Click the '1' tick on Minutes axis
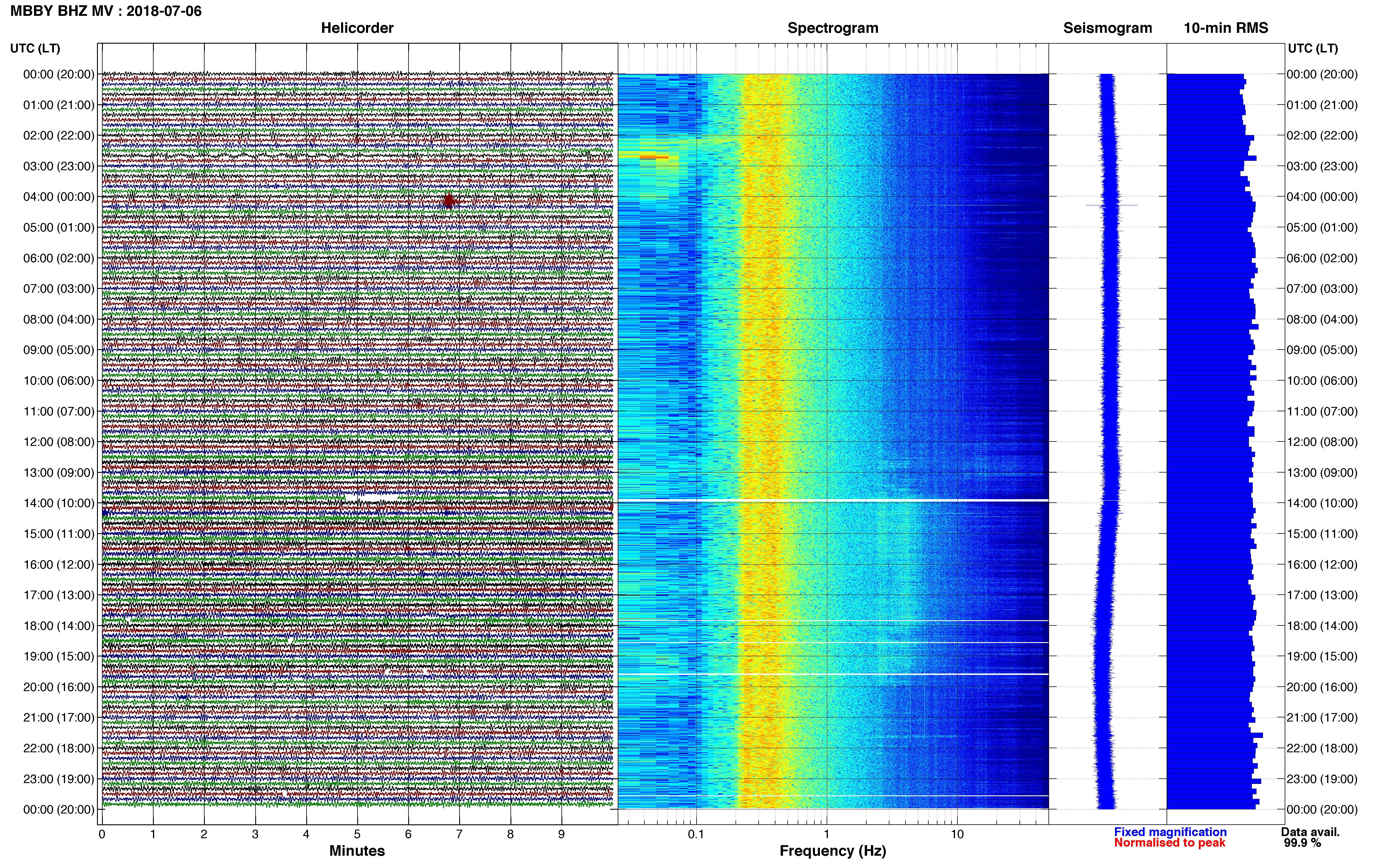The height and width of the screenshot is (868, 1389). pos(153,834)
